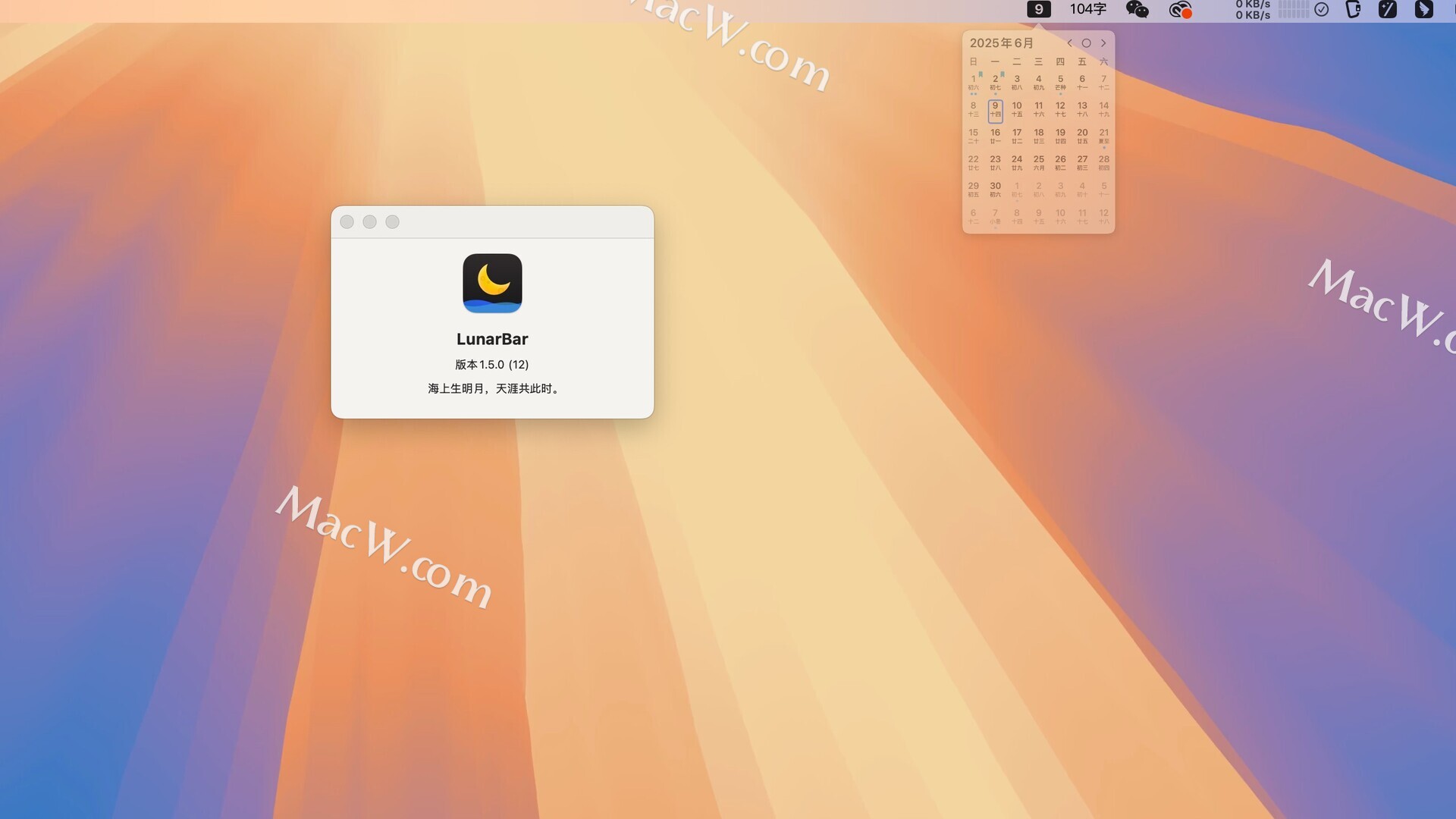The height and width of the screenshot is (819, 1456).
Task: Click the cup-shaped menu bar icon
Action: pyautogui.click(x=1353, y=9)
